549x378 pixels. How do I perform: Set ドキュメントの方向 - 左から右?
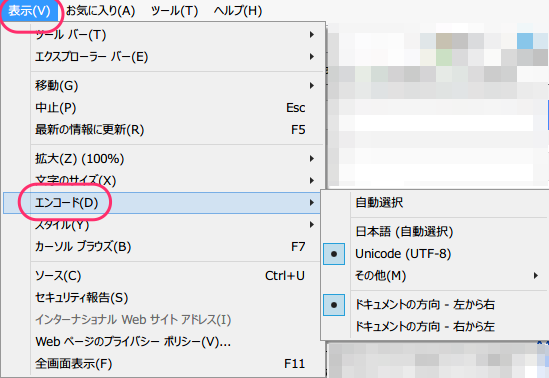click(x=435, y=304)
